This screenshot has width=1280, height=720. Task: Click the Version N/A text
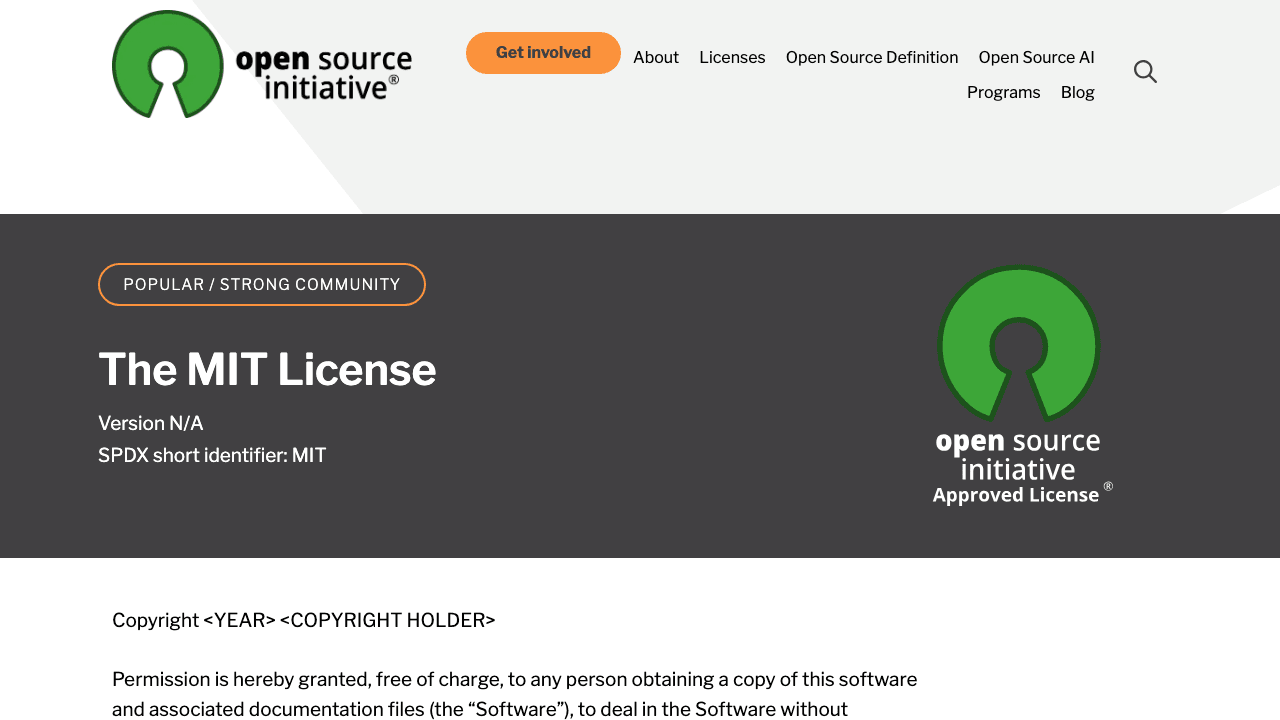[151, 423]
